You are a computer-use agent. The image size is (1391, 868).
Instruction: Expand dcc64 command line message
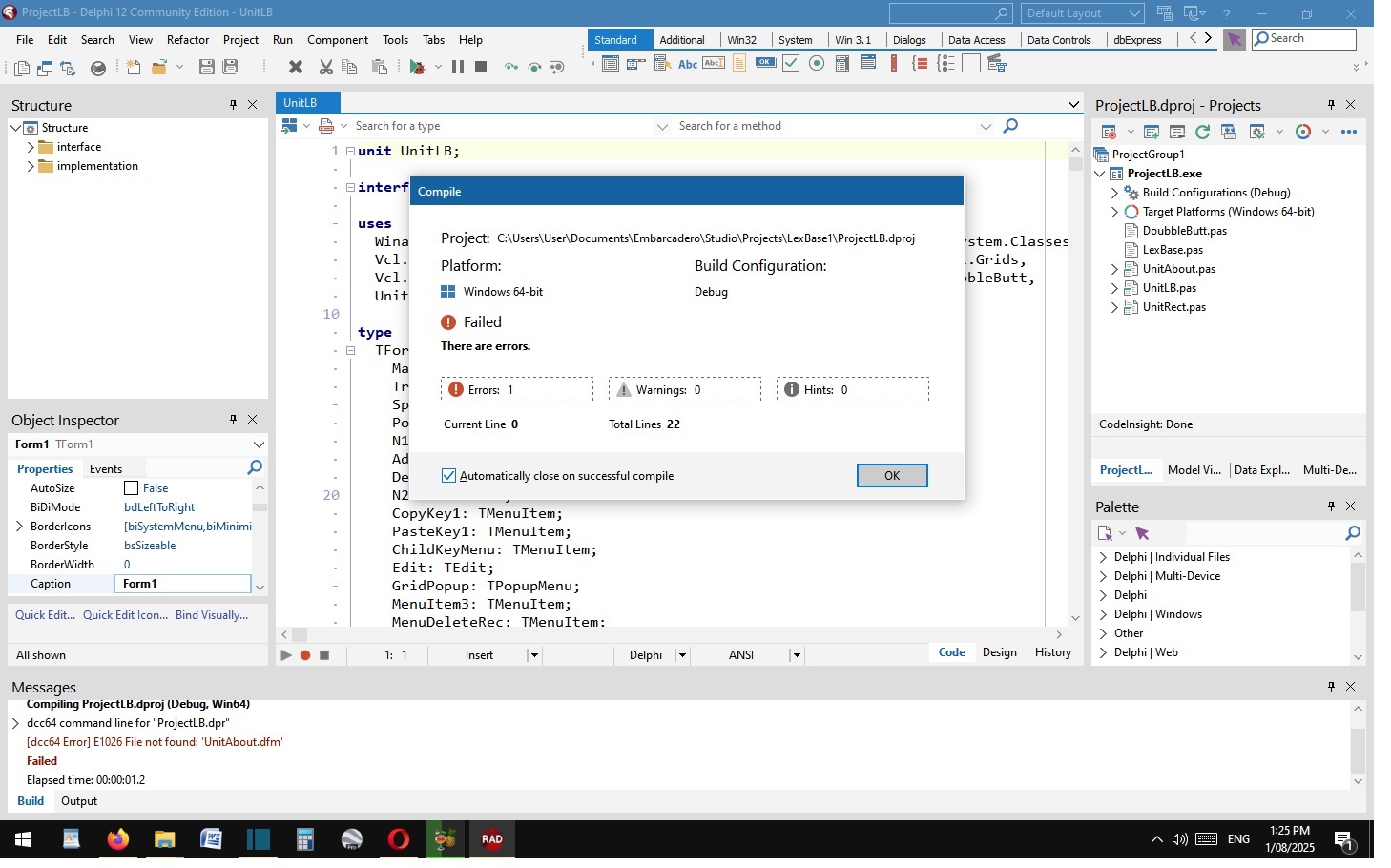point(15,723)
